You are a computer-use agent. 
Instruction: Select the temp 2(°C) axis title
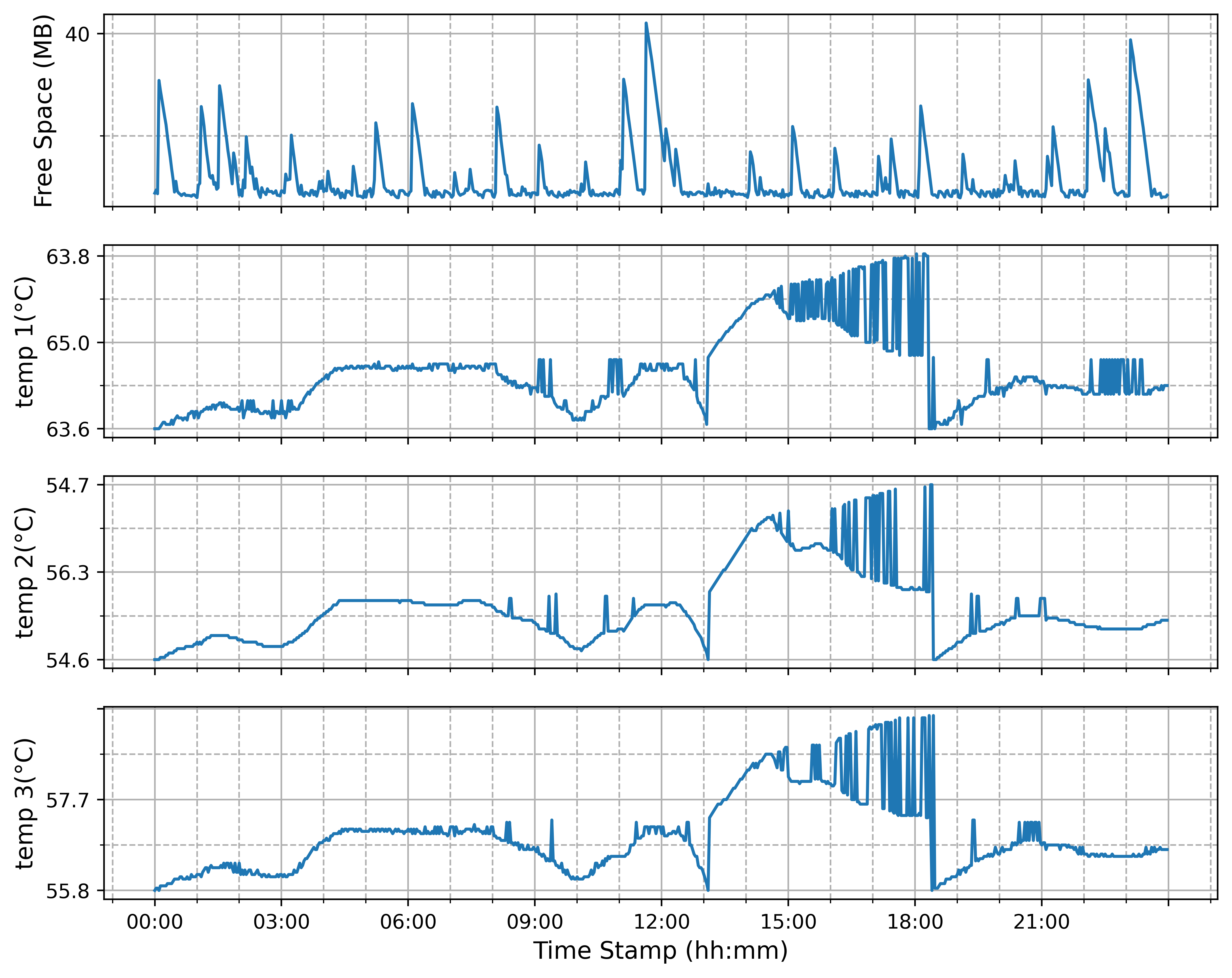[x=26, y=572]
